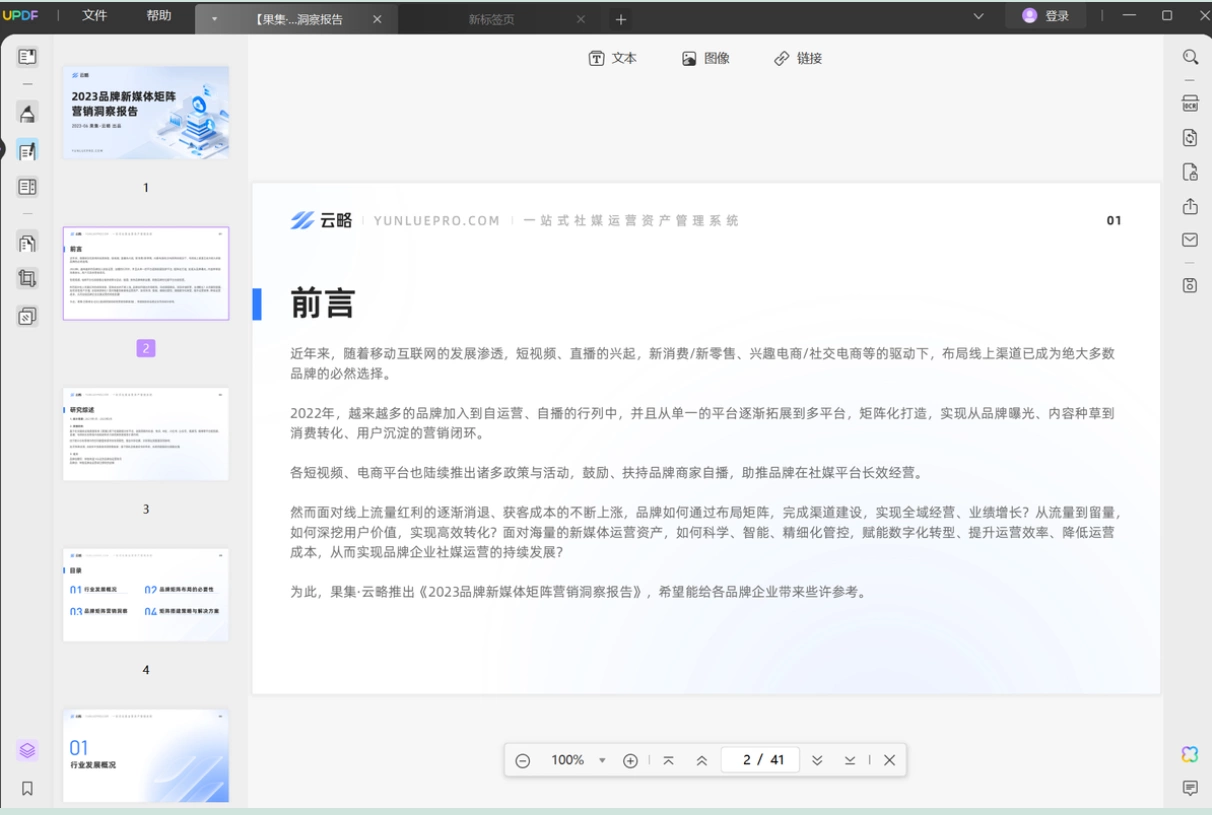
Task: Open the OCR text recognition tool
Action: click(1190, 103)
